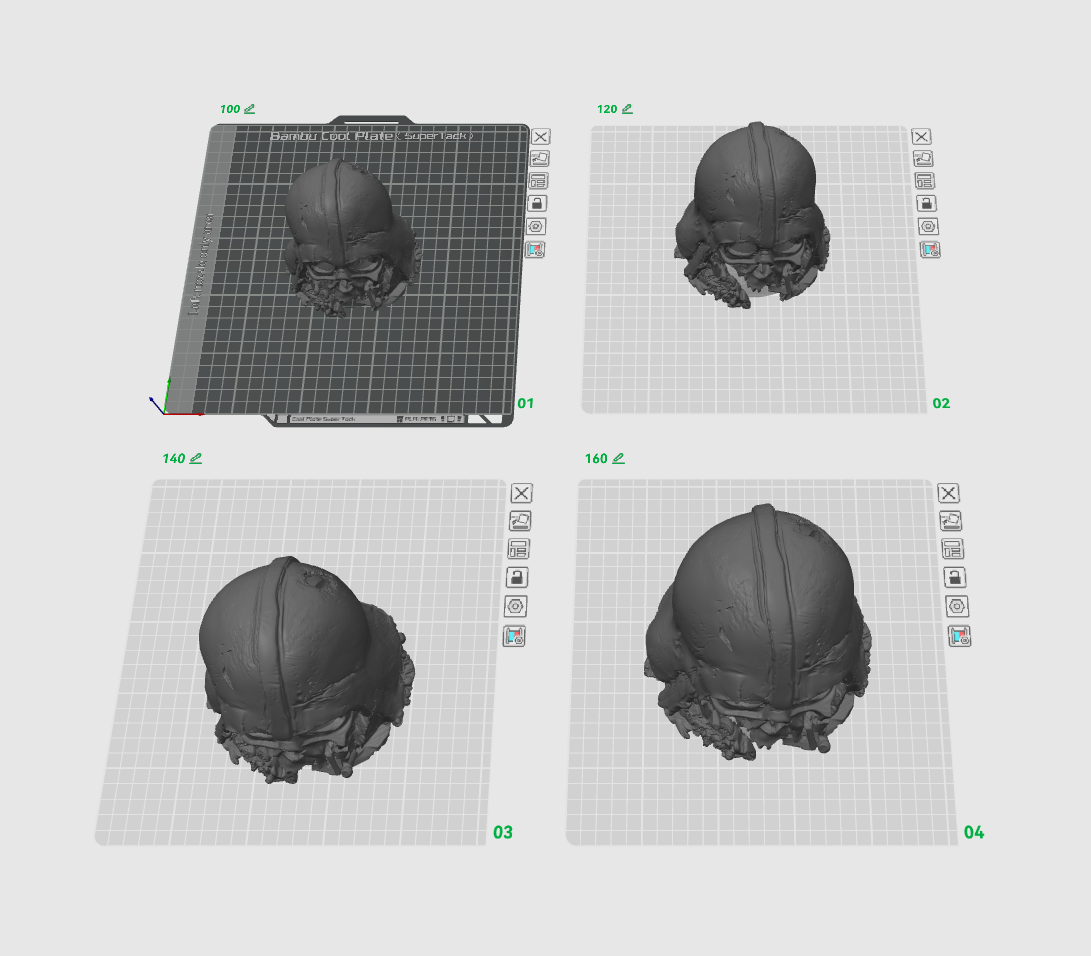Open filament grouping icon on plate 03
1091x956 pixels.
[514, 636]
